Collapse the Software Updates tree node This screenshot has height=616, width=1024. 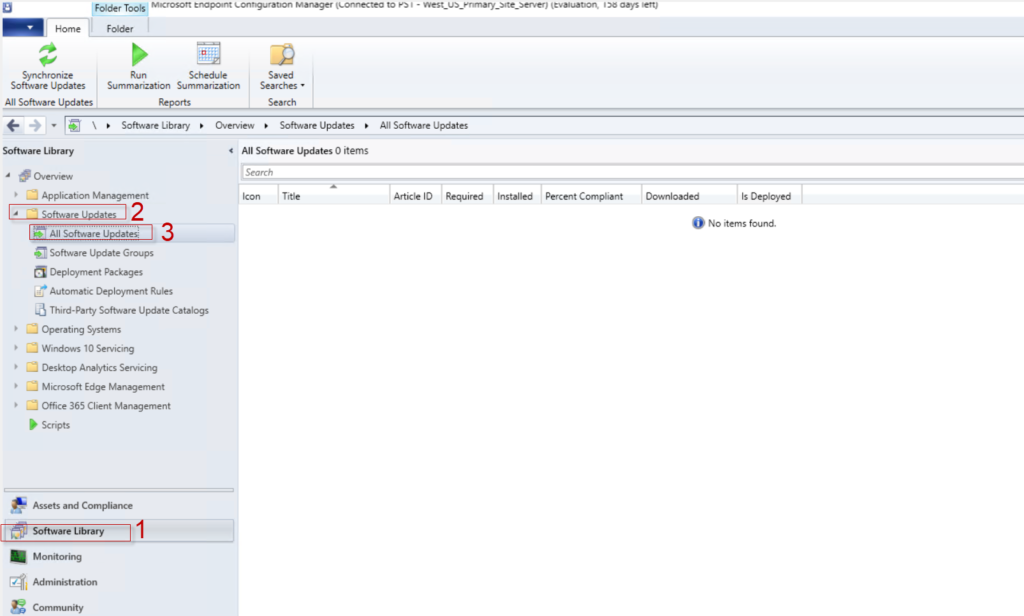(x=16, y=213)
